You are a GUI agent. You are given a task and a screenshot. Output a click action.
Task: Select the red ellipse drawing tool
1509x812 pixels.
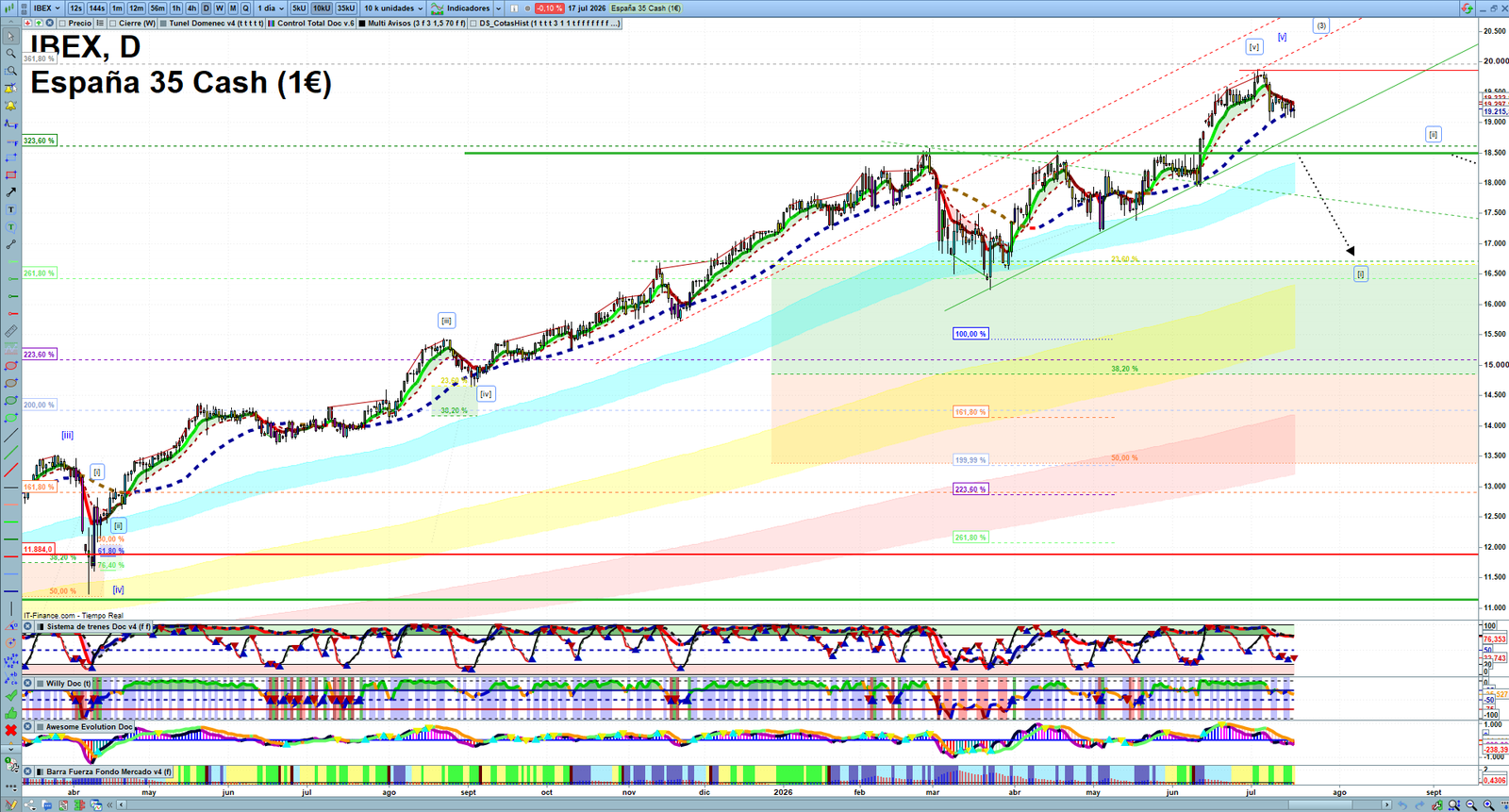click(10, 366)
